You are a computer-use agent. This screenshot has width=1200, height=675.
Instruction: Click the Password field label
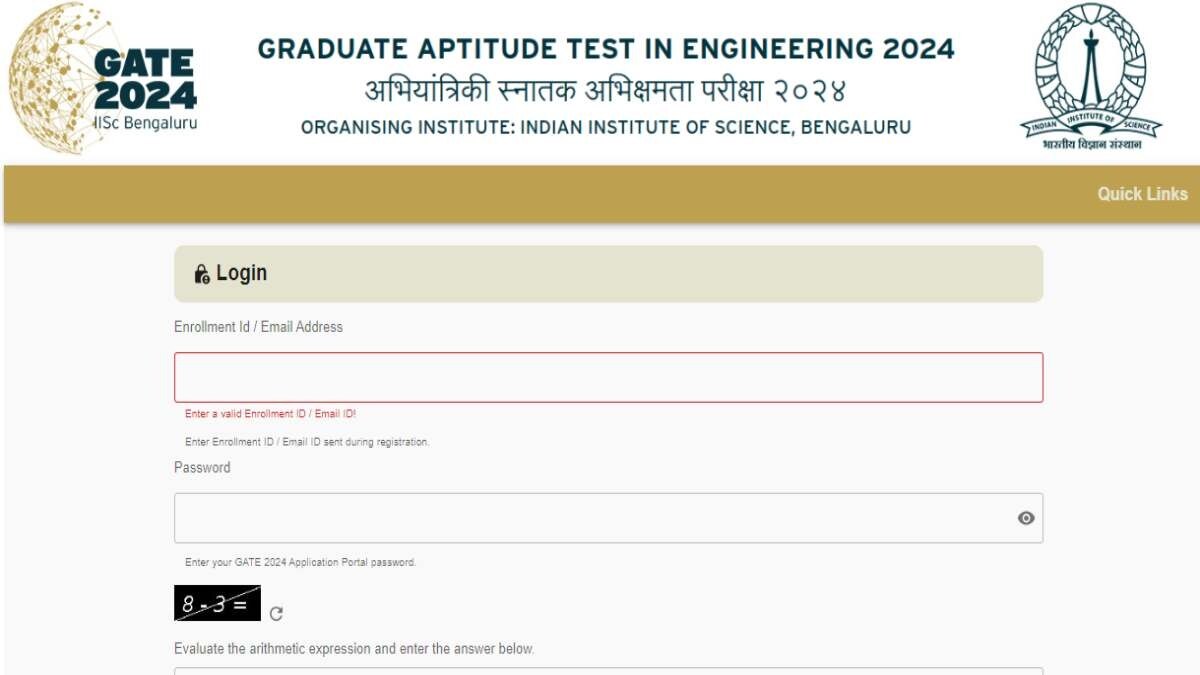(202, 467)
